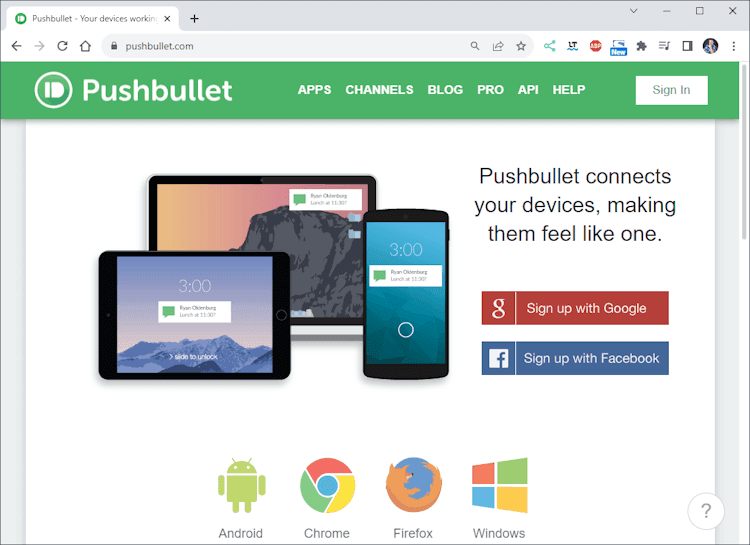Click the AdBlock Plus extension icon
The height and width of the screenshot is (545, 750).
click(x=596, y=46)
